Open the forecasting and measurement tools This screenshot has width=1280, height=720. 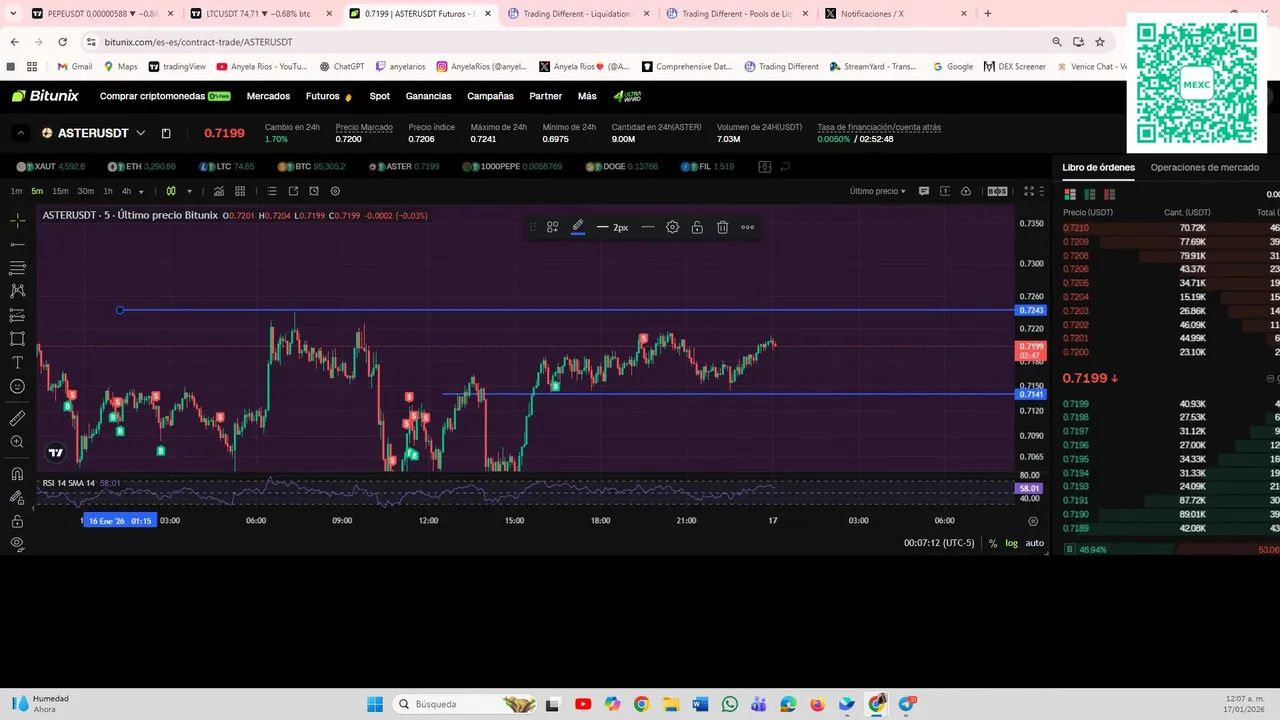(17, 315)
